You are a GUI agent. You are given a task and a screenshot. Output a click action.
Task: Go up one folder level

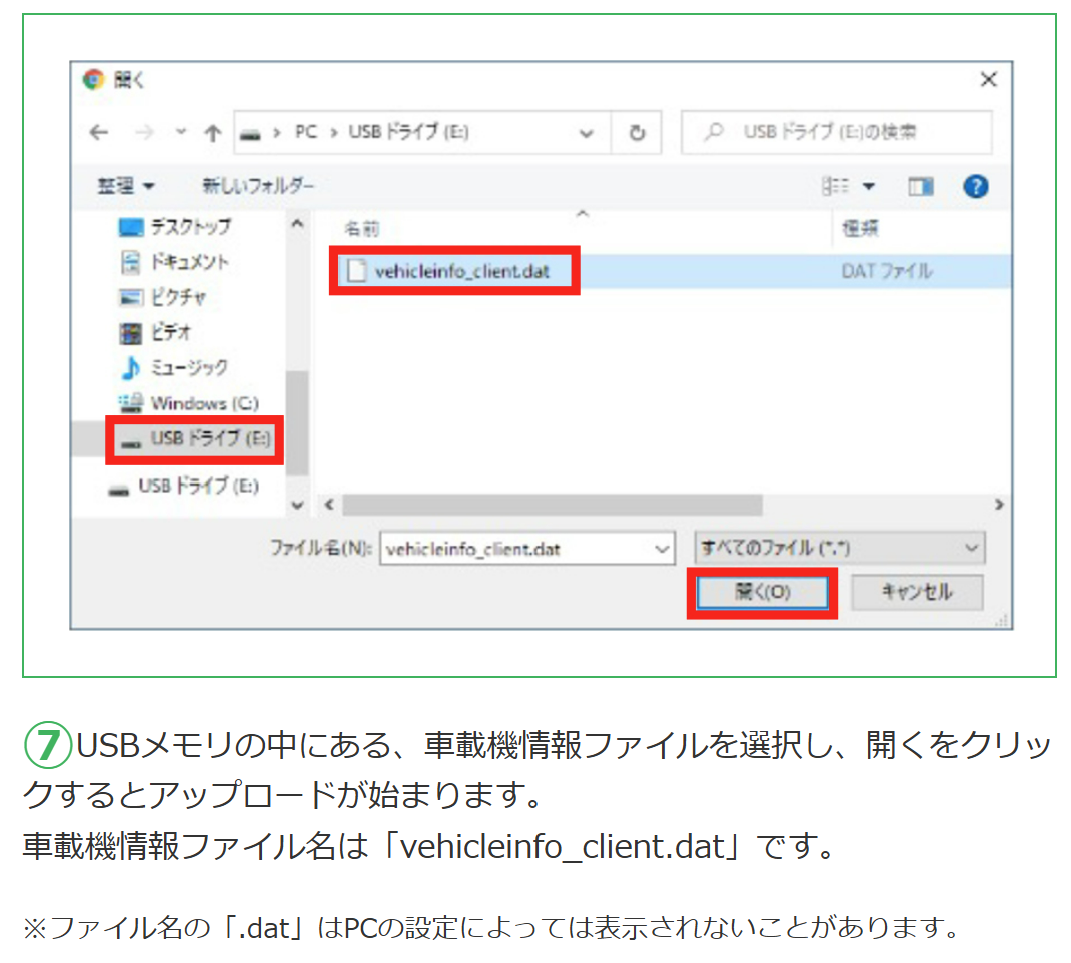tap(212, 133)
